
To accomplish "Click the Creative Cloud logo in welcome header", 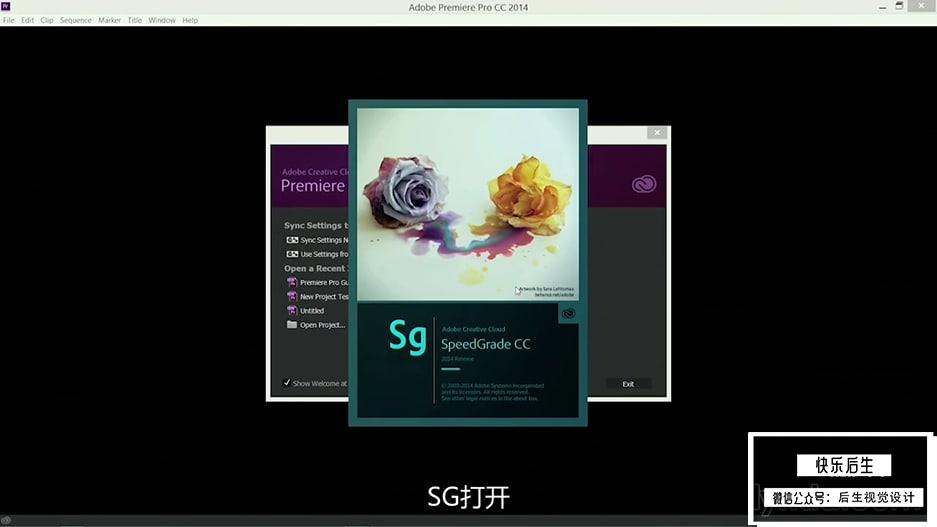I will pyautogui.click(x=644, y=184).
